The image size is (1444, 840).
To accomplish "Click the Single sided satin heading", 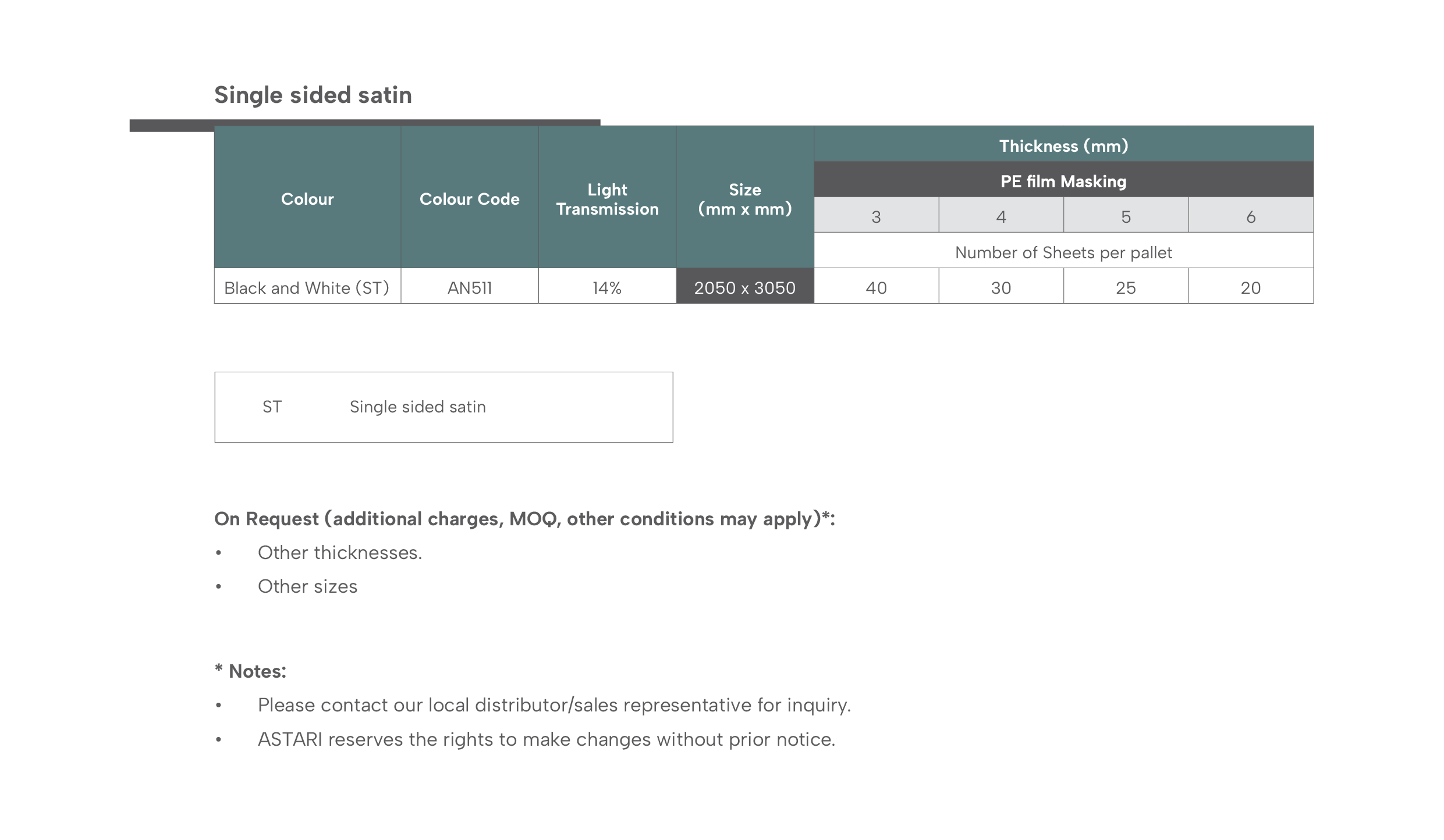I will point(313,95).
